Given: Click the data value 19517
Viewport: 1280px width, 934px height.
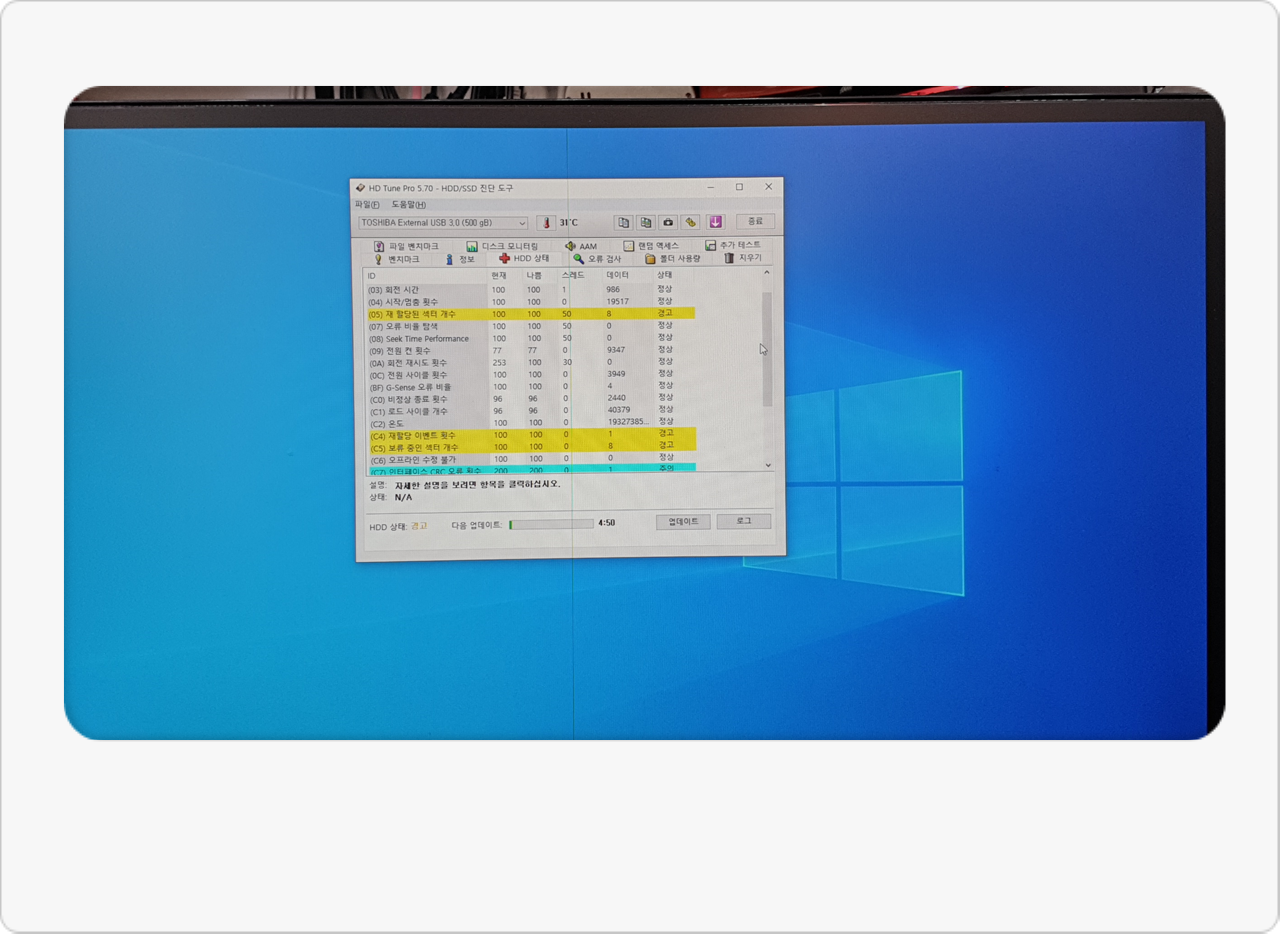Looking at the screenshot, I should 617,301.
